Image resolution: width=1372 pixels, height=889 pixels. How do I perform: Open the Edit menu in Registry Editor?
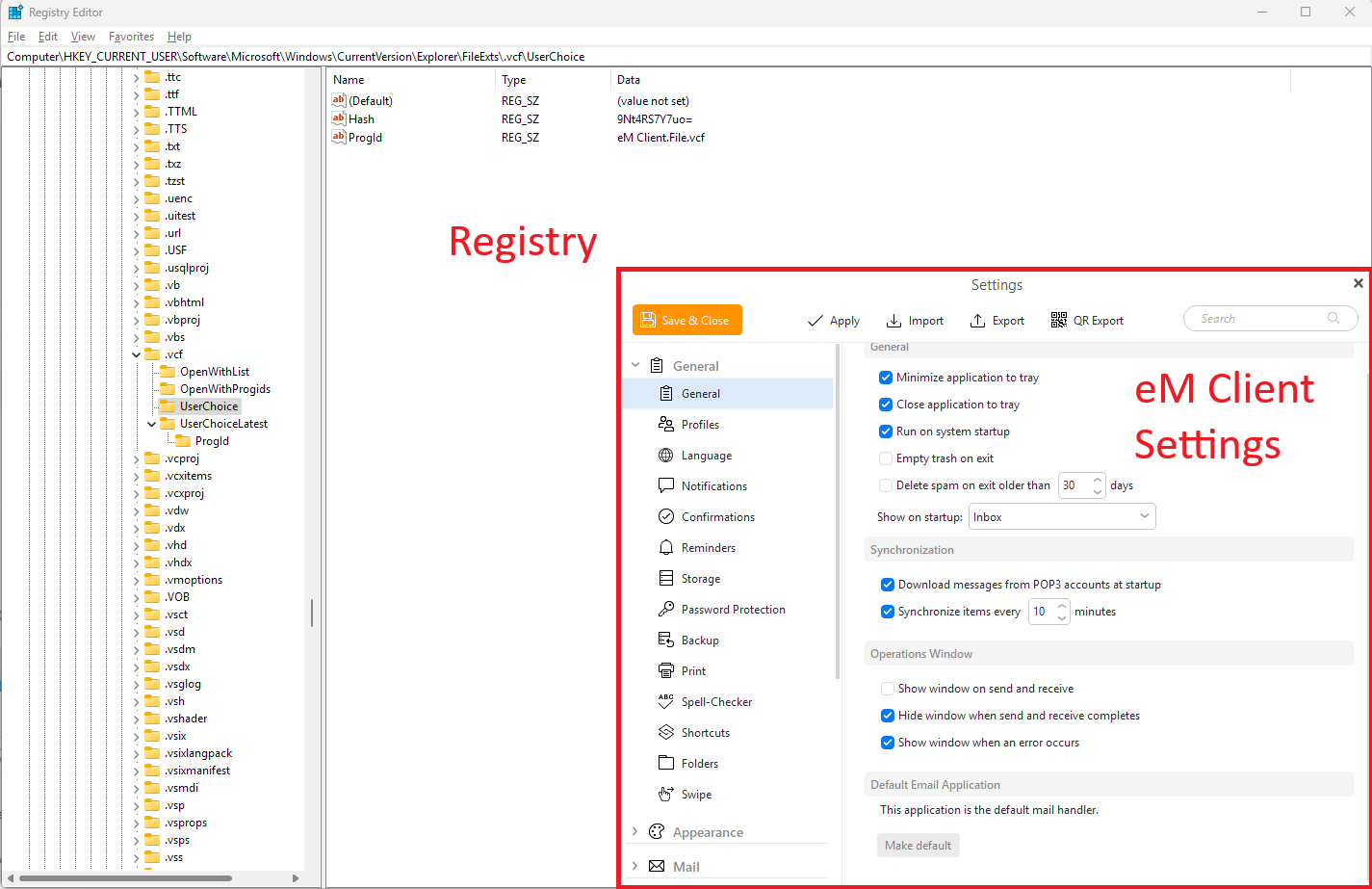pos(48,37)
